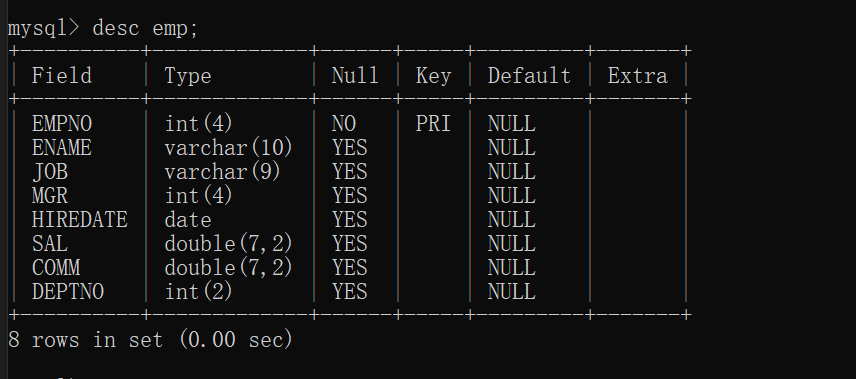Click the varchar(9) type for JOB
The width and height of the screenshot is (856, 379).
[222, 172]
